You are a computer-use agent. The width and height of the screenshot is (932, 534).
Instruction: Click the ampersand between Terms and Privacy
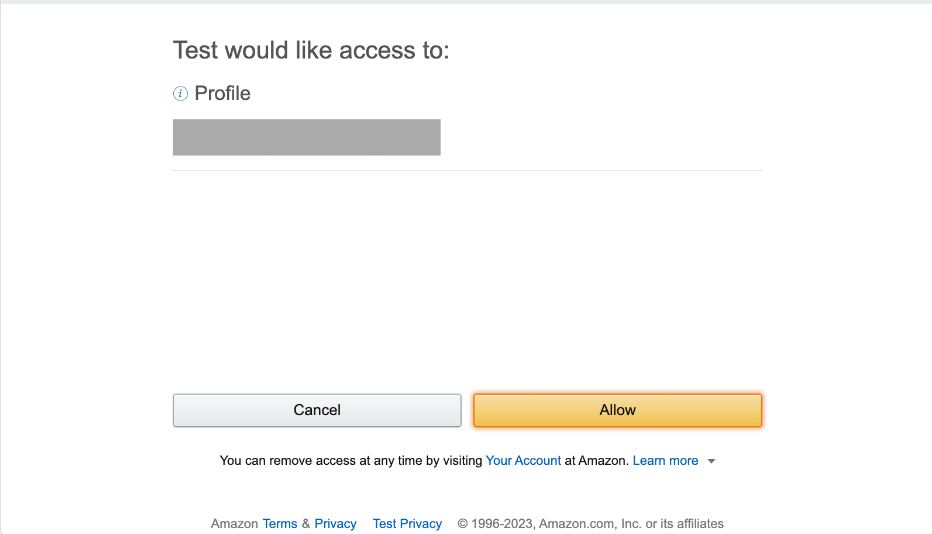[306, 524]
